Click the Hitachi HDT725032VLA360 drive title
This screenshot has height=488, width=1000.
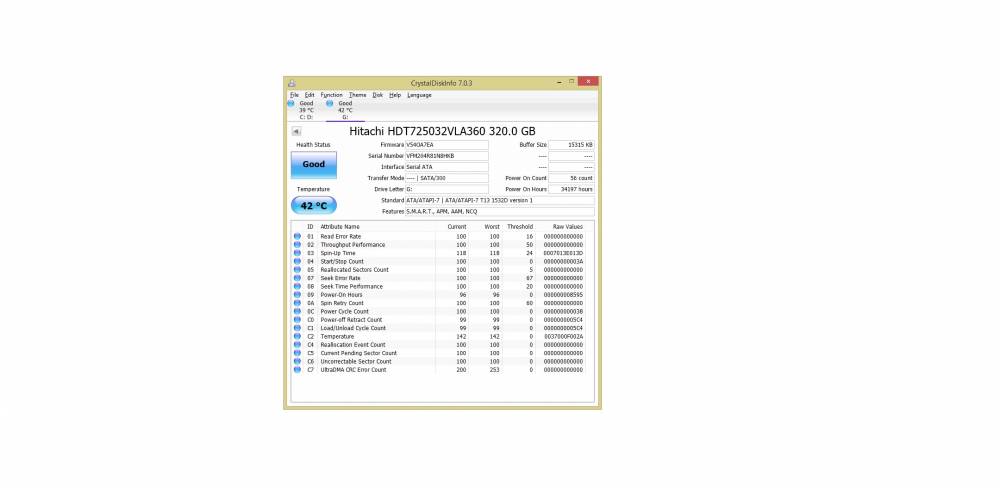point(443,131)
